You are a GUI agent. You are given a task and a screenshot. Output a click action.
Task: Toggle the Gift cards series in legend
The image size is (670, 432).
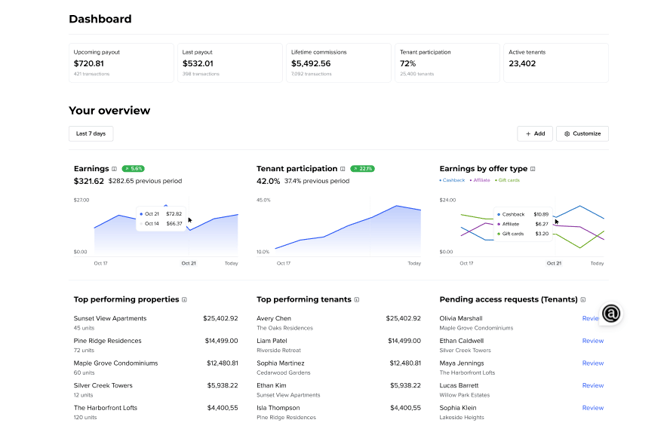click(x=508, y=181)
